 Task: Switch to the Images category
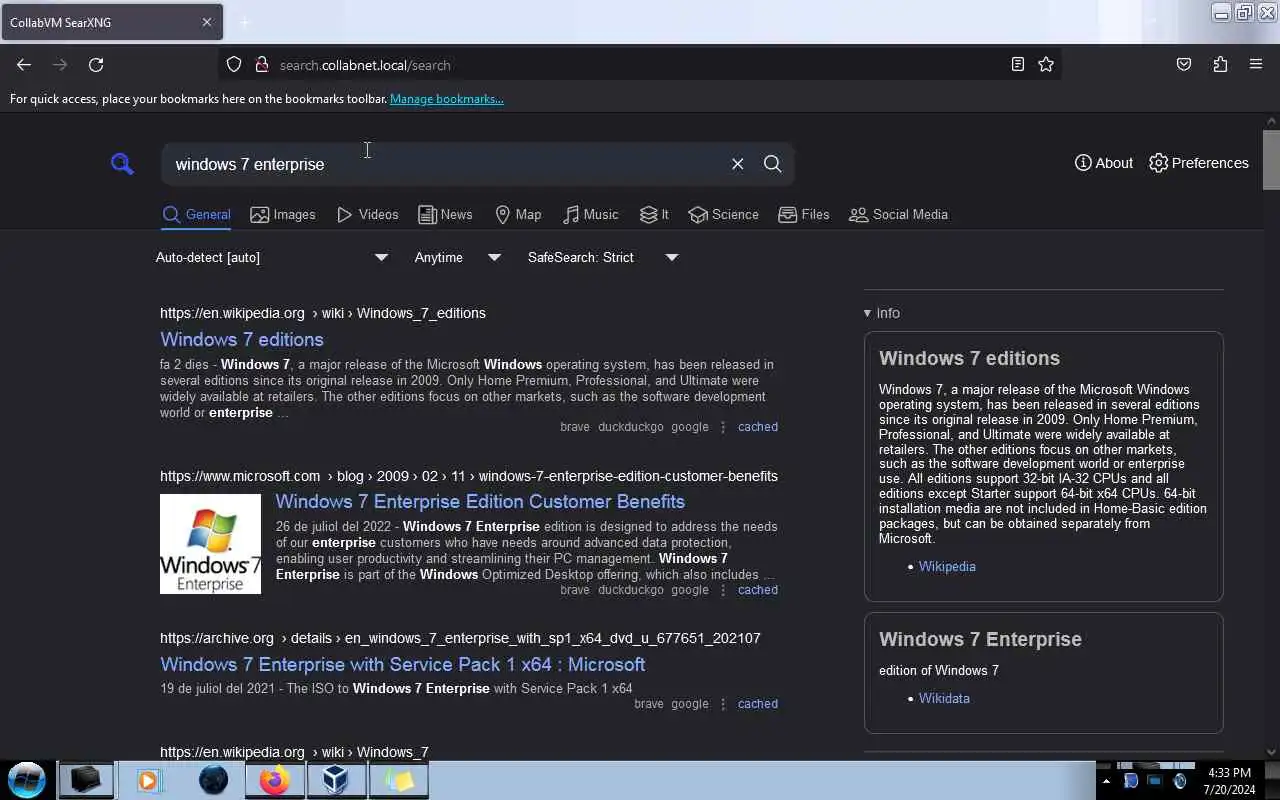[x=283, y=214]
